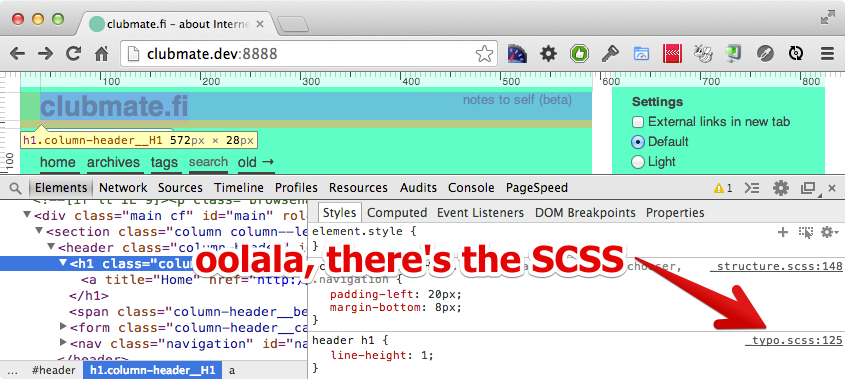The height and width of the screenshot is (379, 845).
Task: Open Chrome hamburger menu
Action: click(x=827, y=53)
